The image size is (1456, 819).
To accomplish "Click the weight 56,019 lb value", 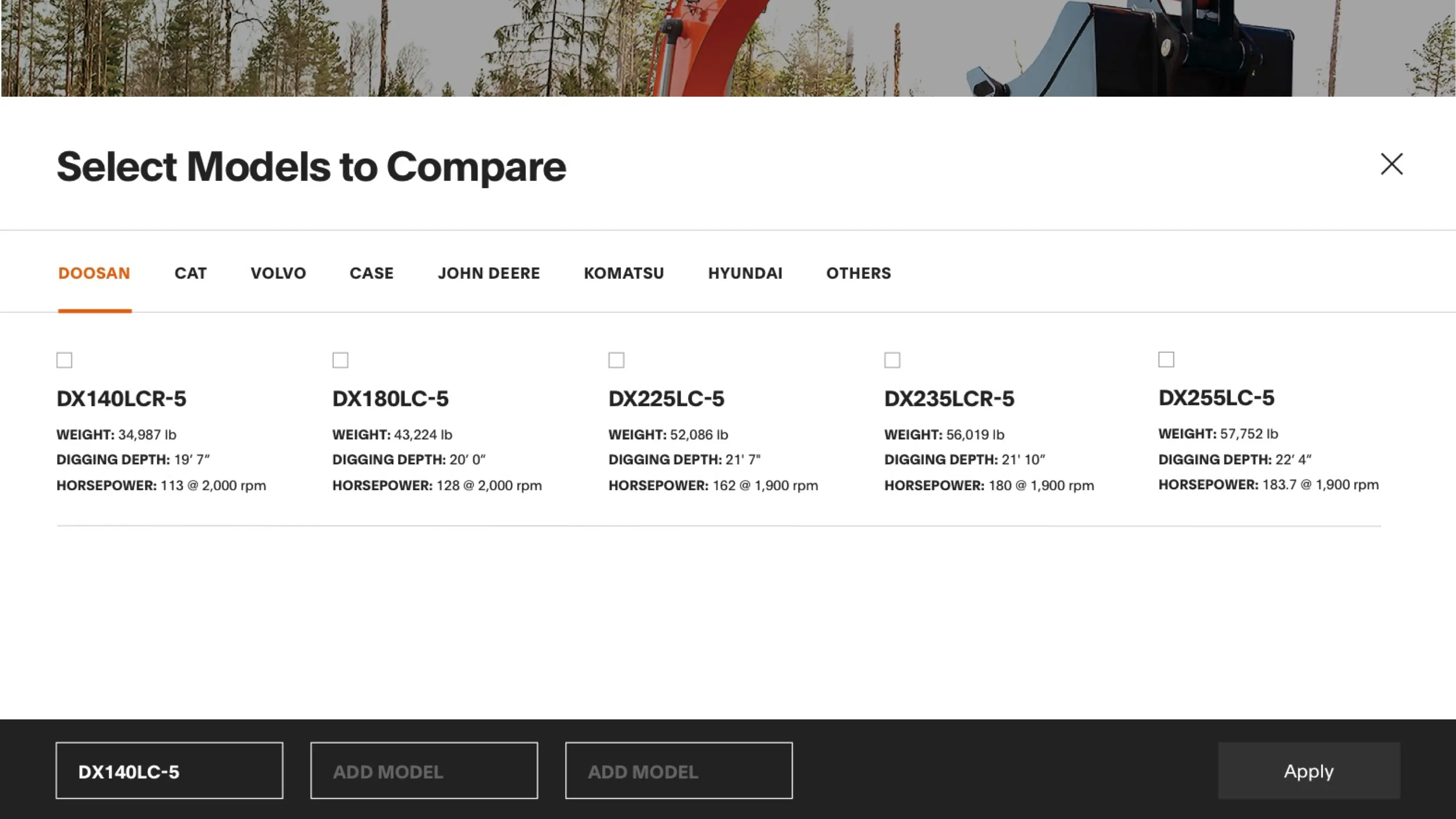I will click(x=975, y=435).
